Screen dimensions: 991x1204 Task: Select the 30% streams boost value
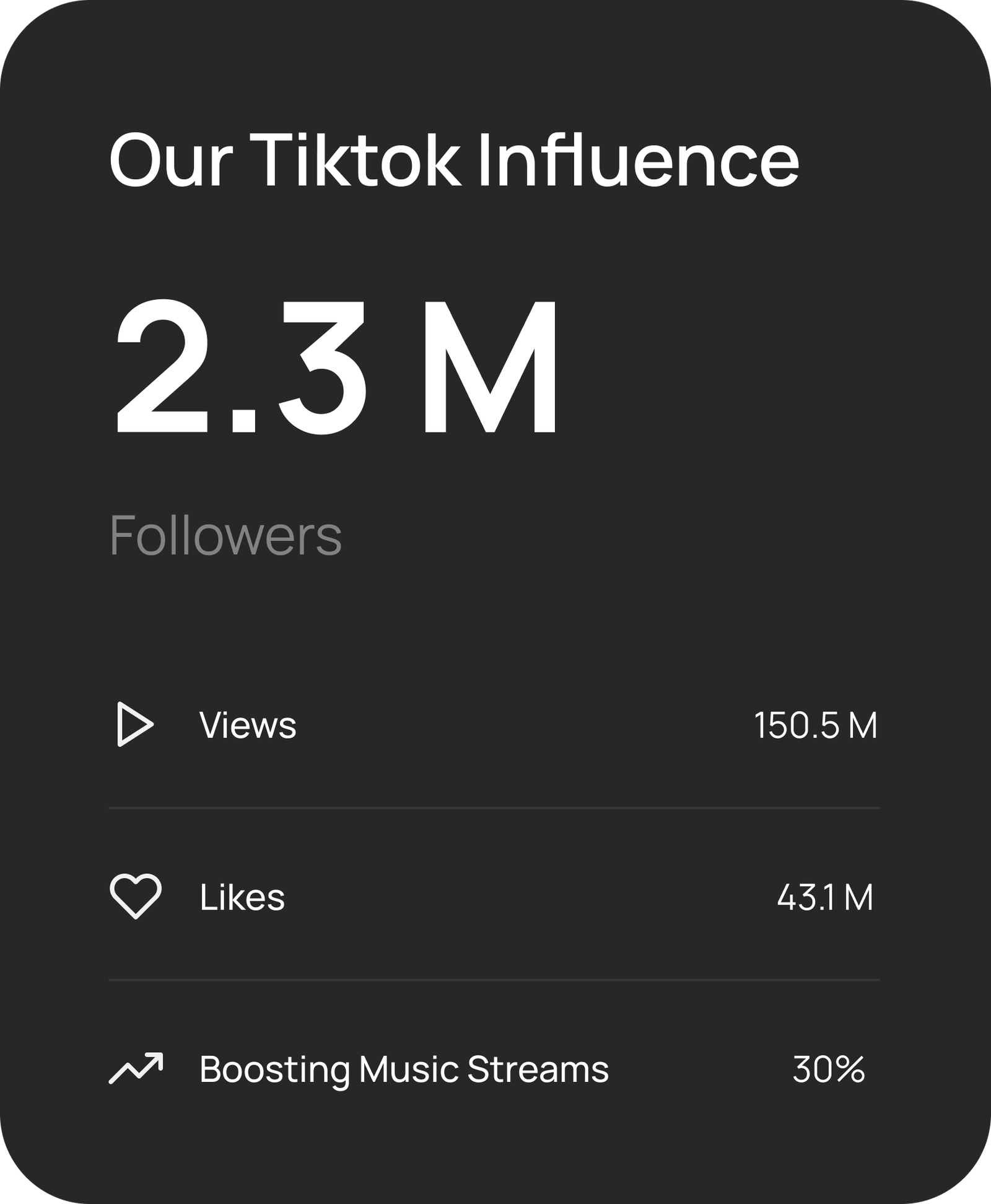point(829,1070)
